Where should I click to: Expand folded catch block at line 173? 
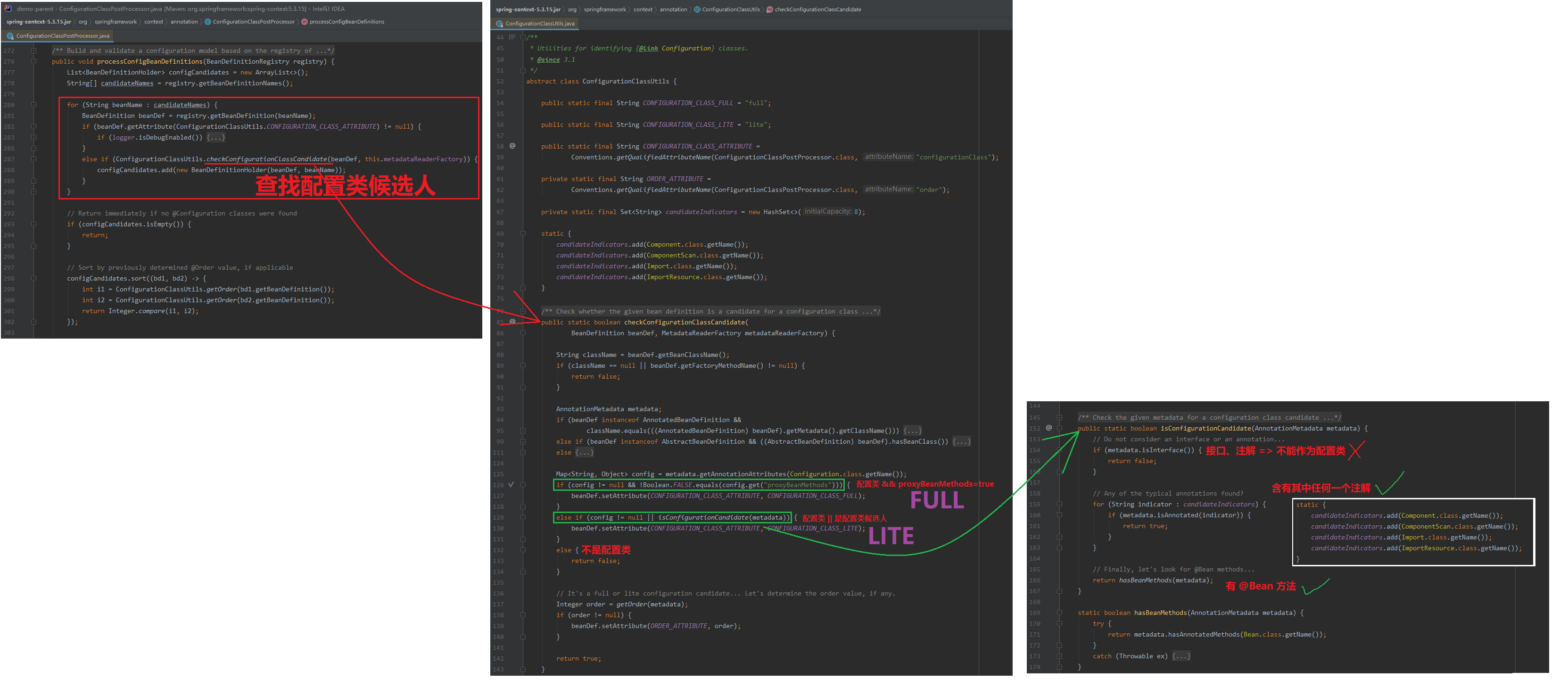point(1059,656)
